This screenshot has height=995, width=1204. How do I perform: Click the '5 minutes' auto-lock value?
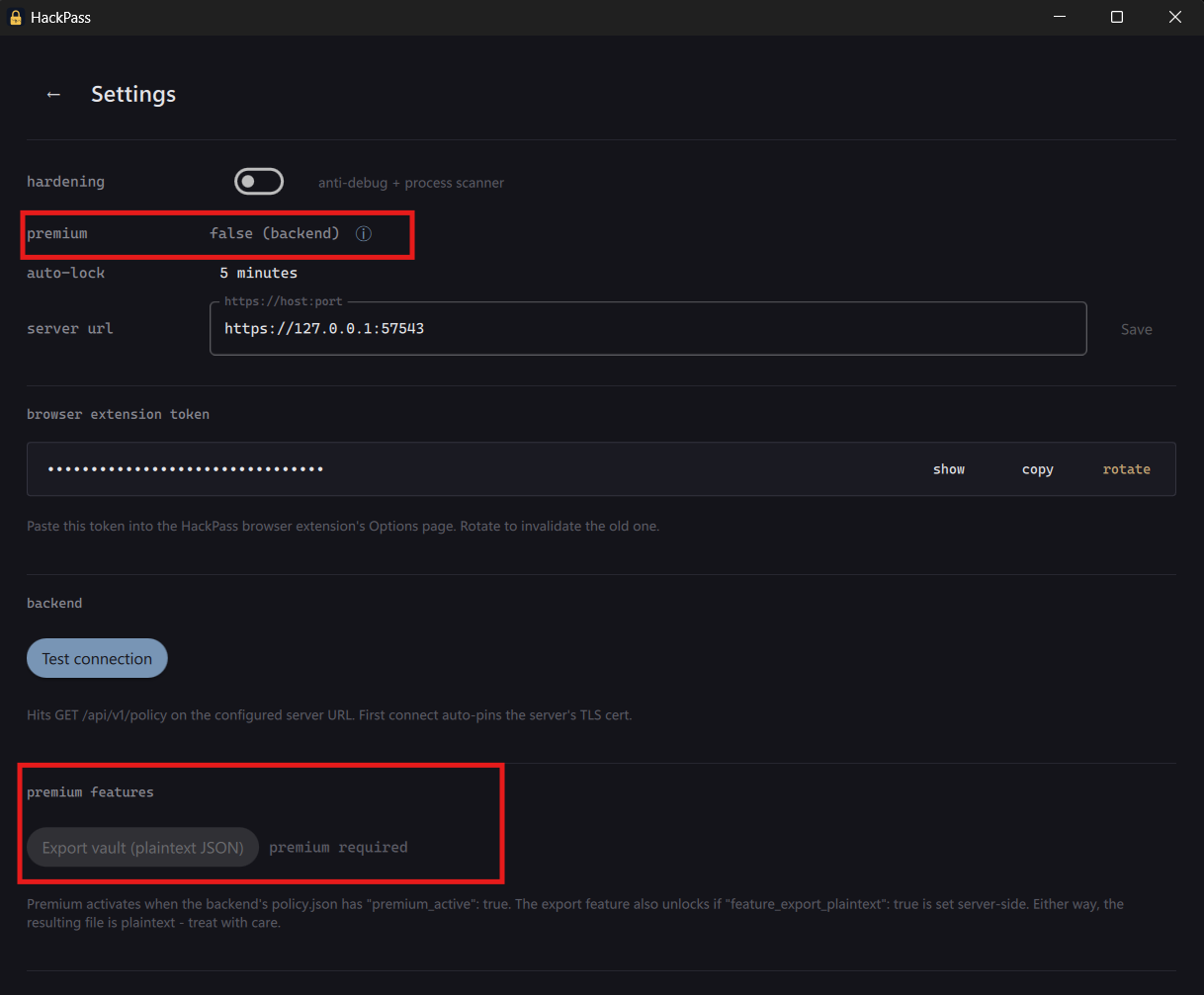[258, 273]
